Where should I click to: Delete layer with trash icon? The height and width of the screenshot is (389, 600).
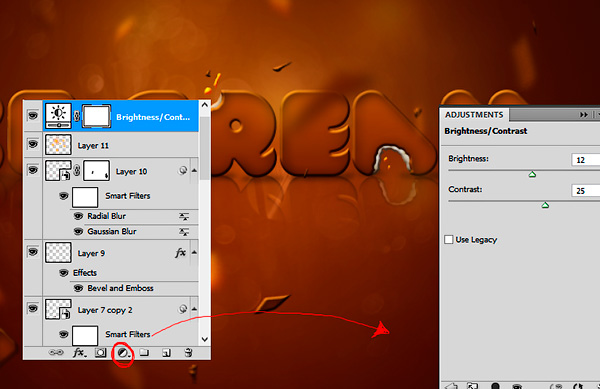(188, 352)
